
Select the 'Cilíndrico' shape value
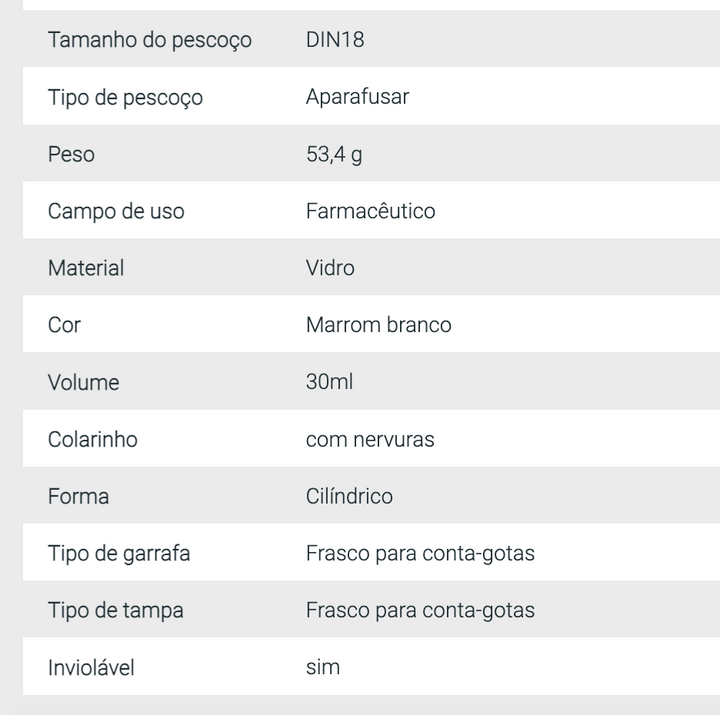(349, 497)
